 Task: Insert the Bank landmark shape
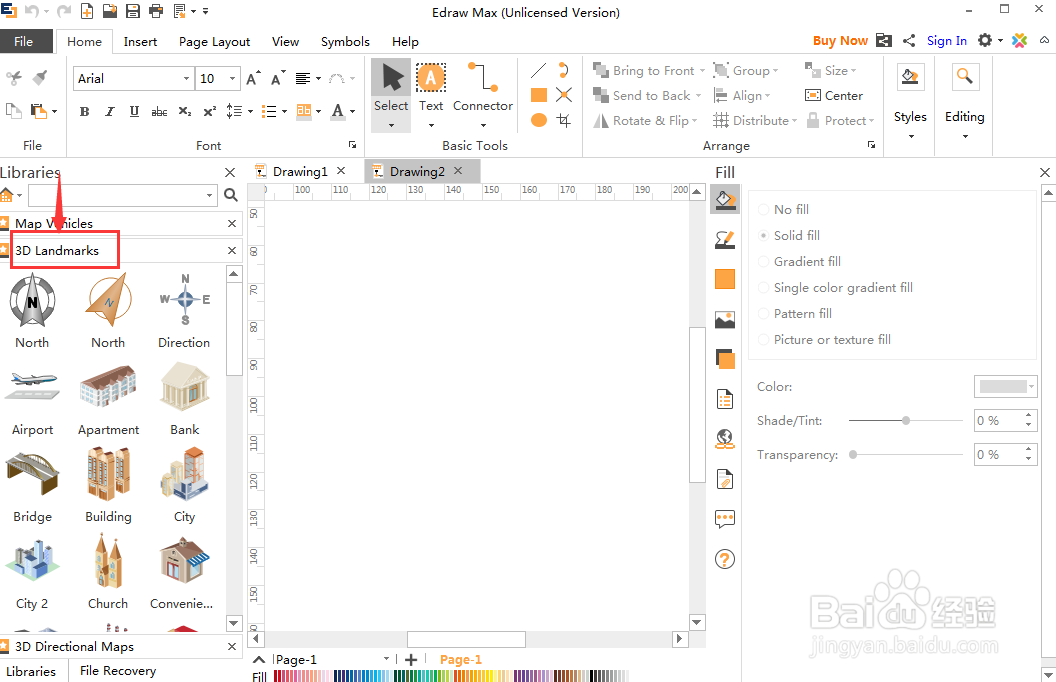coord(185,400)
